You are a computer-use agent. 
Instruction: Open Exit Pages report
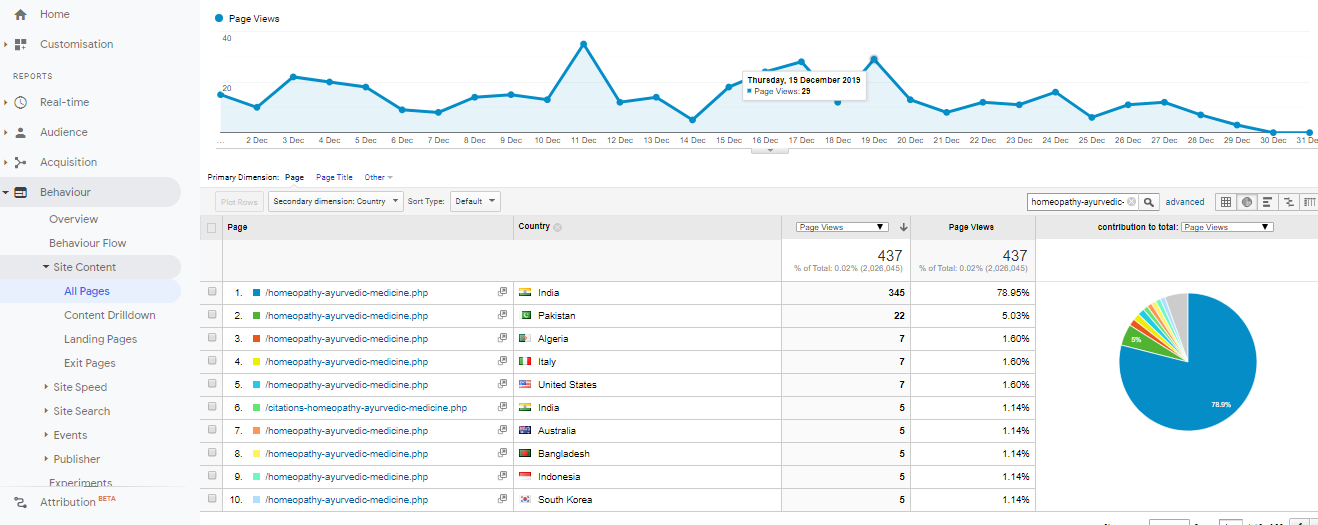[x=90, y=363]
